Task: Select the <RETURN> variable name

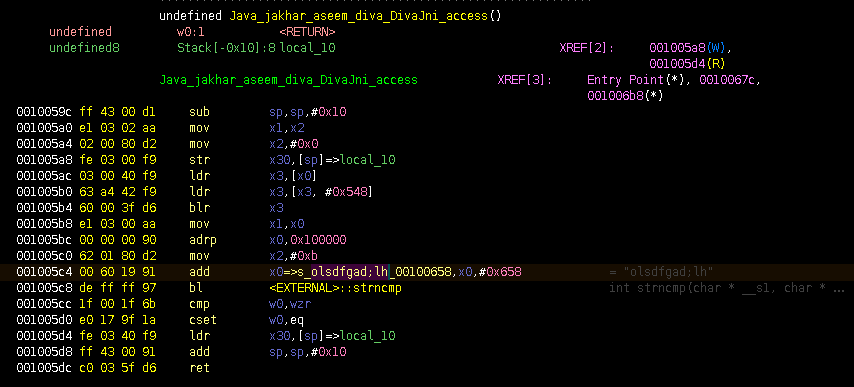Action: tap(307, 32)
